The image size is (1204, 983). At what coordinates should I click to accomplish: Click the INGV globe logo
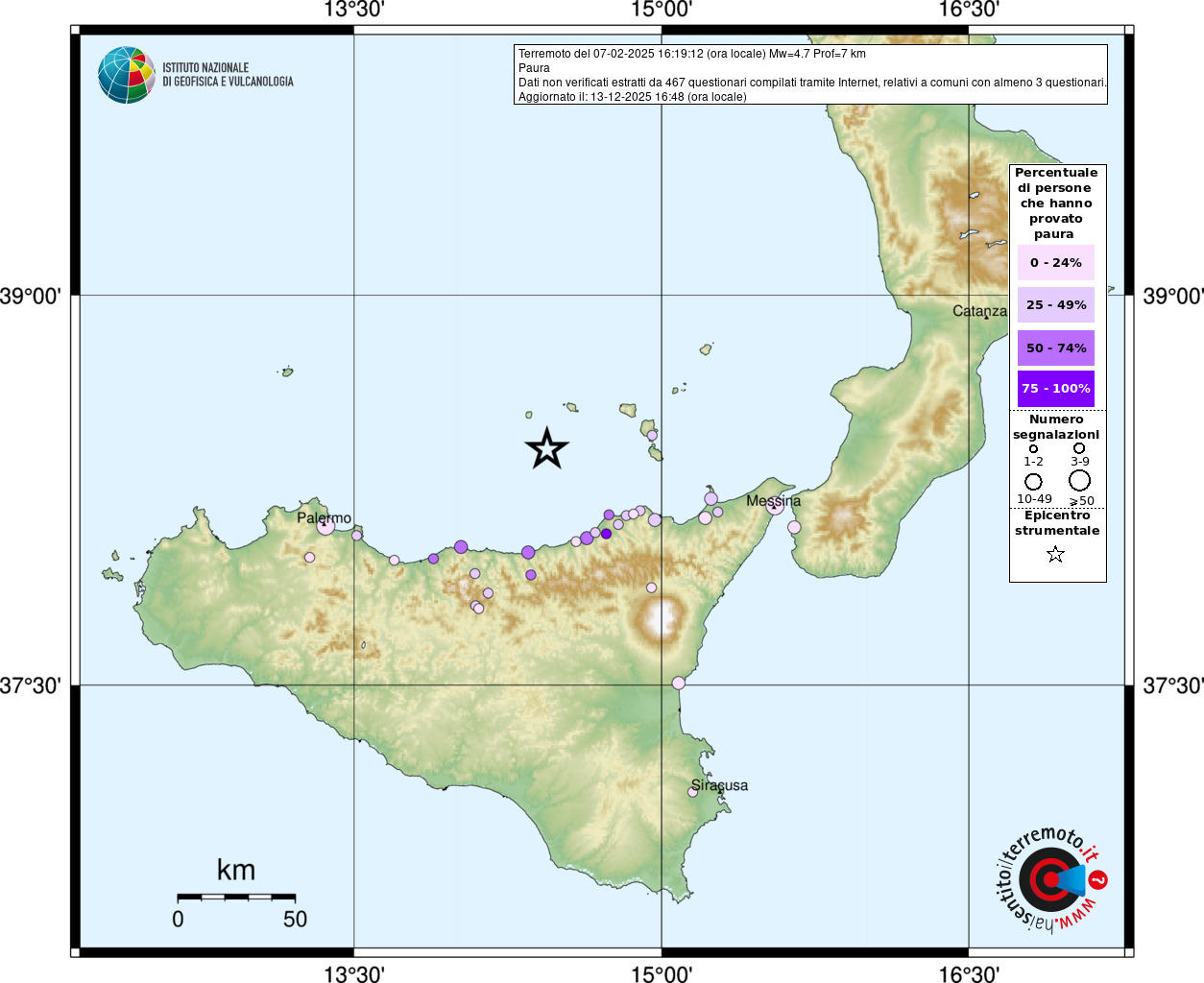click(x=127, y=75)
